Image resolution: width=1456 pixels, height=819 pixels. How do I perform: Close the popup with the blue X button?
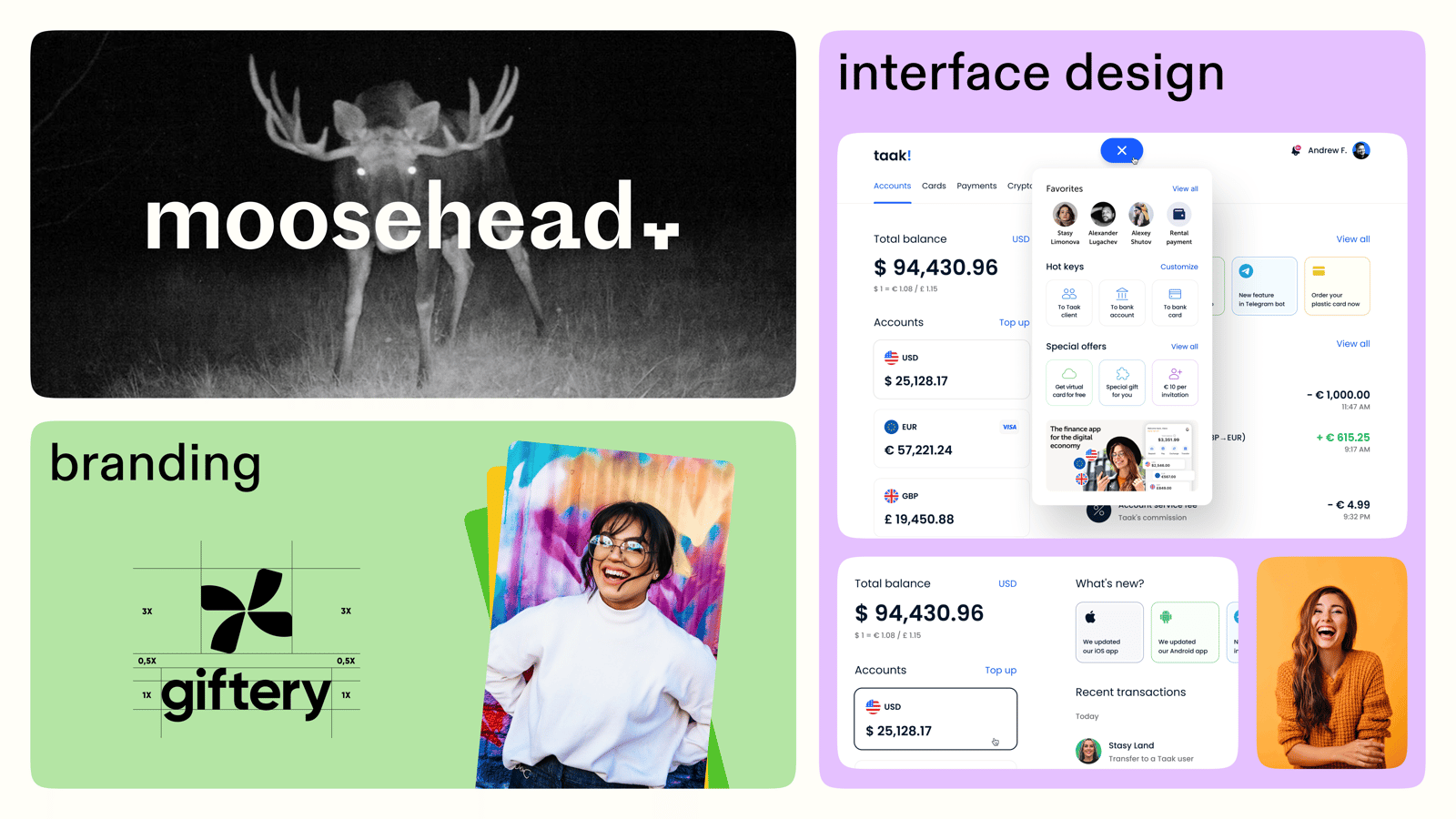pyautogui.click(x=1121, y=151)
